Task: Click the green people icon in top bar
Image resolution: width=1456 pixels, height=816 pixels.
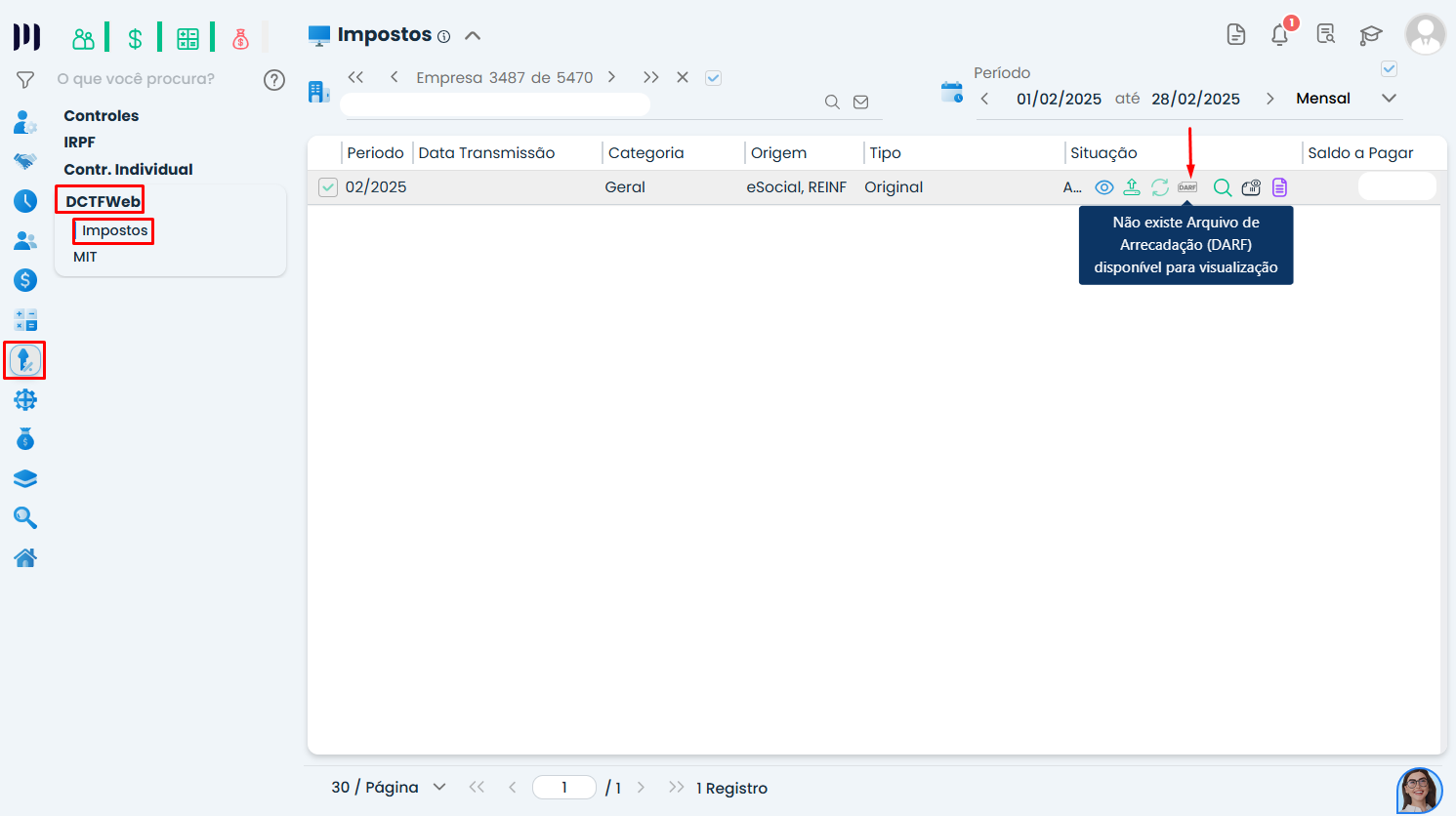Action: (x=84, y=38)
